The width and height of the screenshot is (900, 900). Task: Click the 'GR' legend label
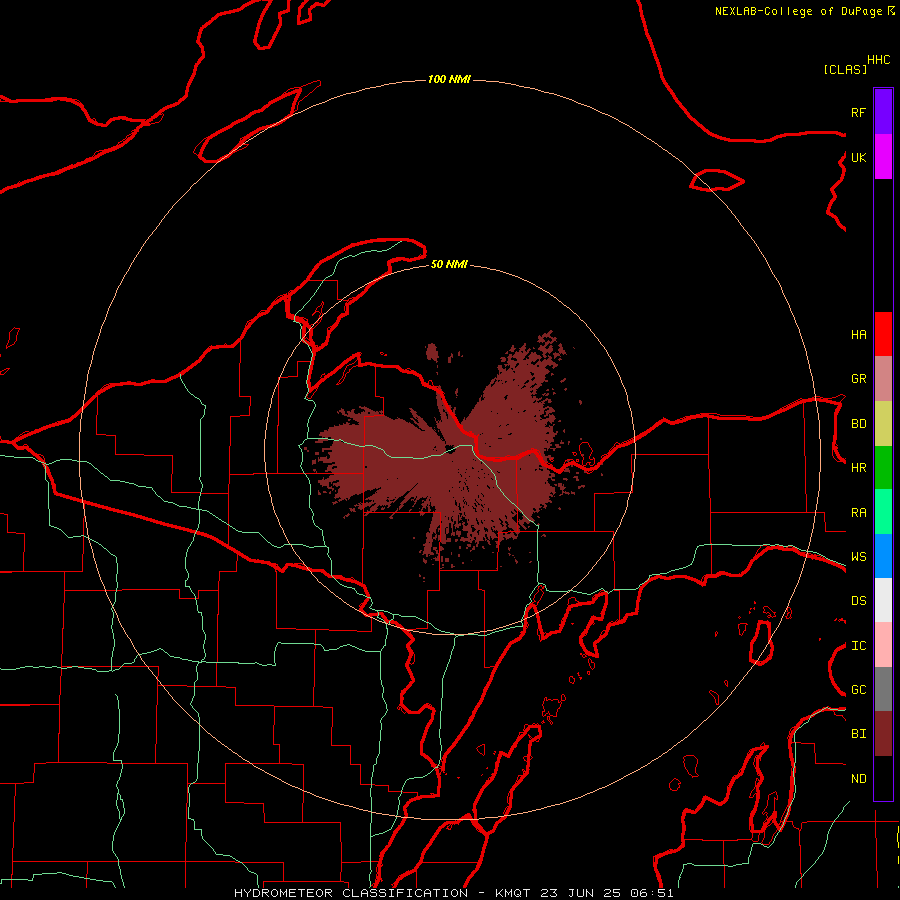(x=858, y=379)
